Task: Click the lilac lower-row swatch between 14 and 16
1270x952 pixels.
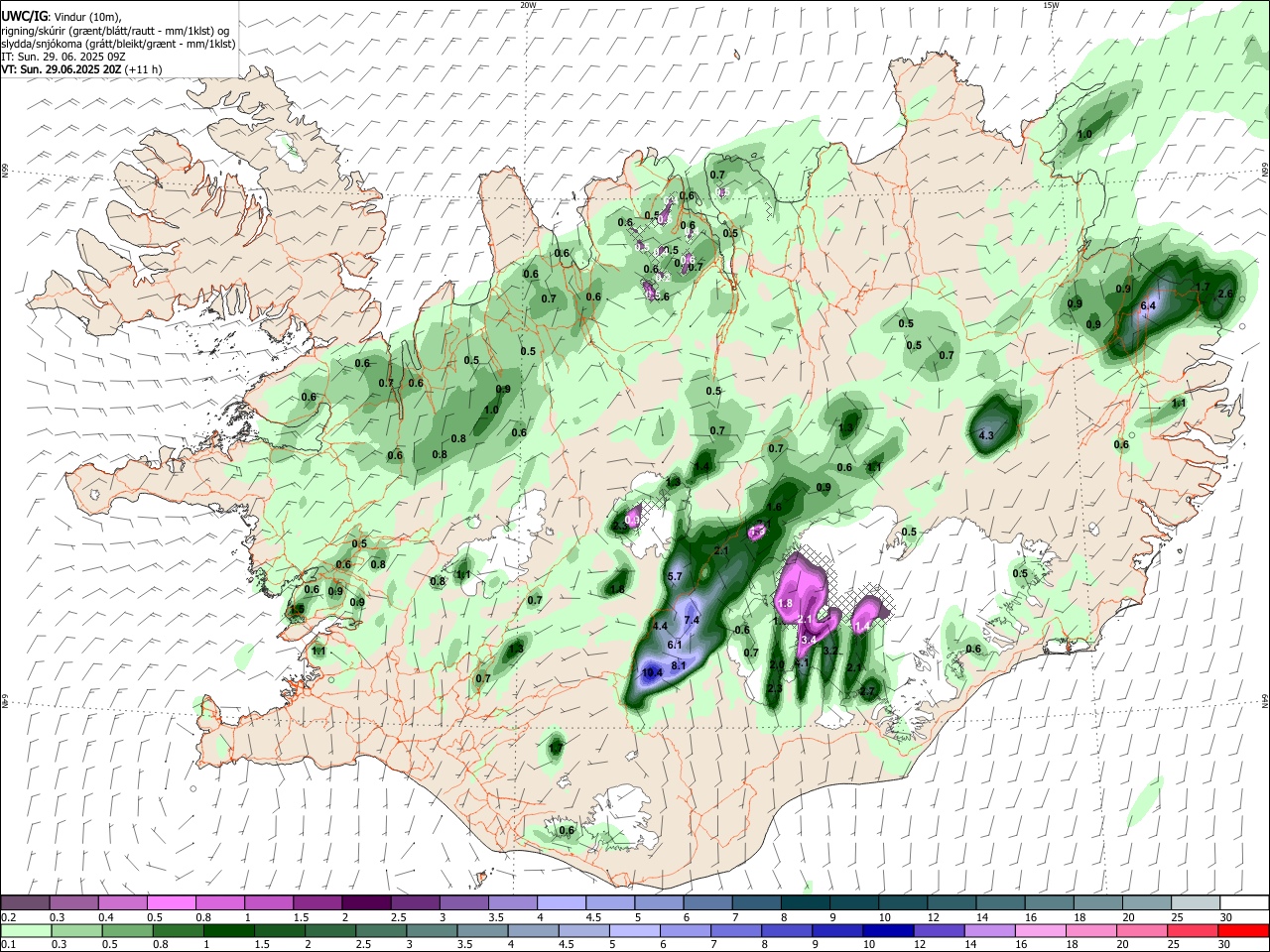Action: [x=989, y=931]
